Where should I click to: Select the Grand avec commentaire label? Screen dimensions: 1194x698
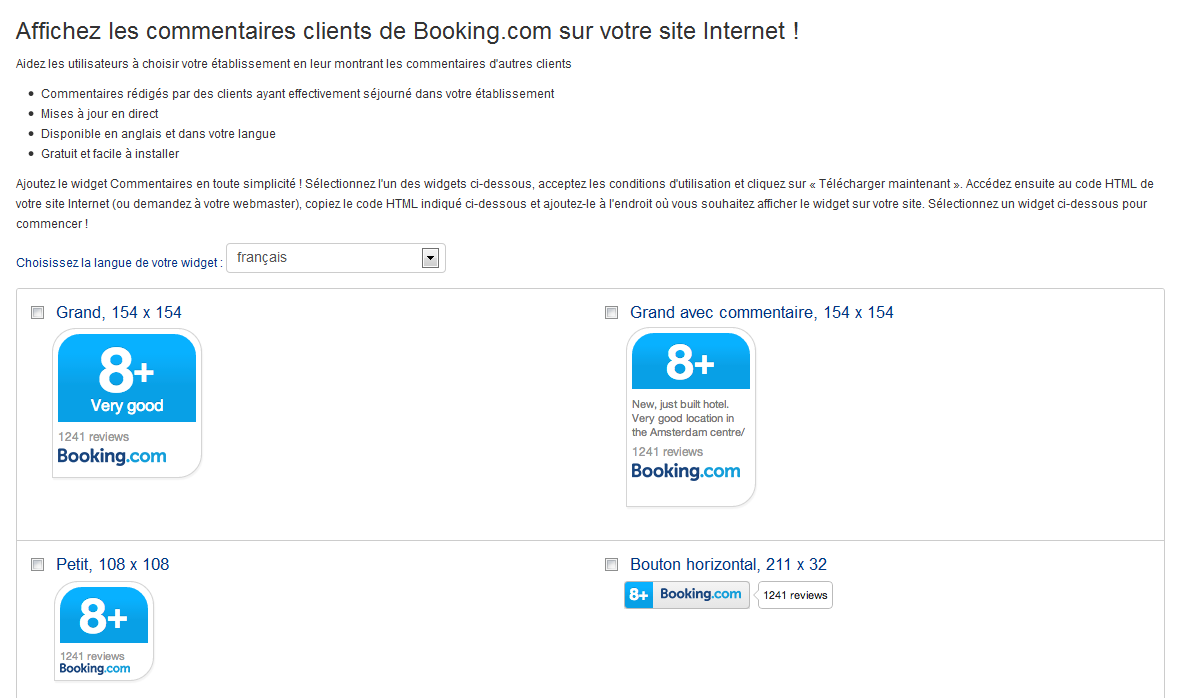click(761, 313)
